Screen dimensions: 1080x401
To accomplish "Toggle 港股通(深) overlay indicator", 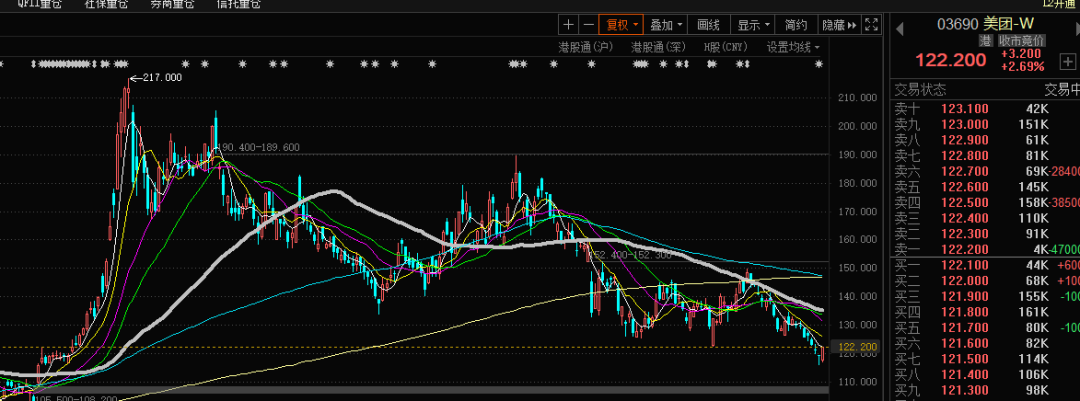I will 657,46.
